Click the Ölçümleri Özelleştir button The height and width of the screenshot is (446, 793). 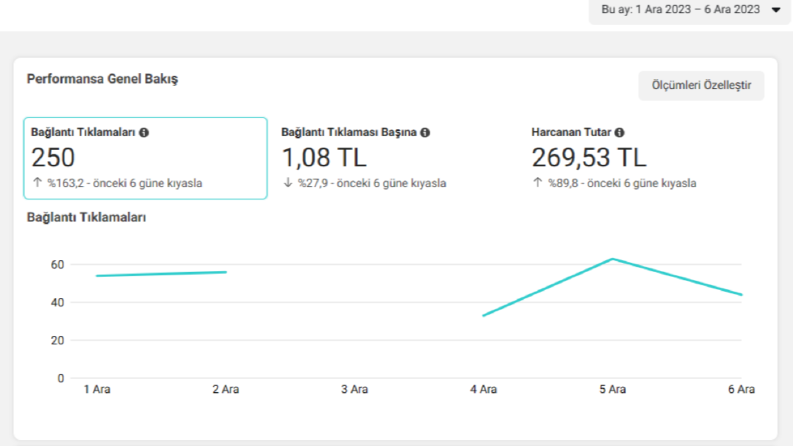(x=701, y=85)
